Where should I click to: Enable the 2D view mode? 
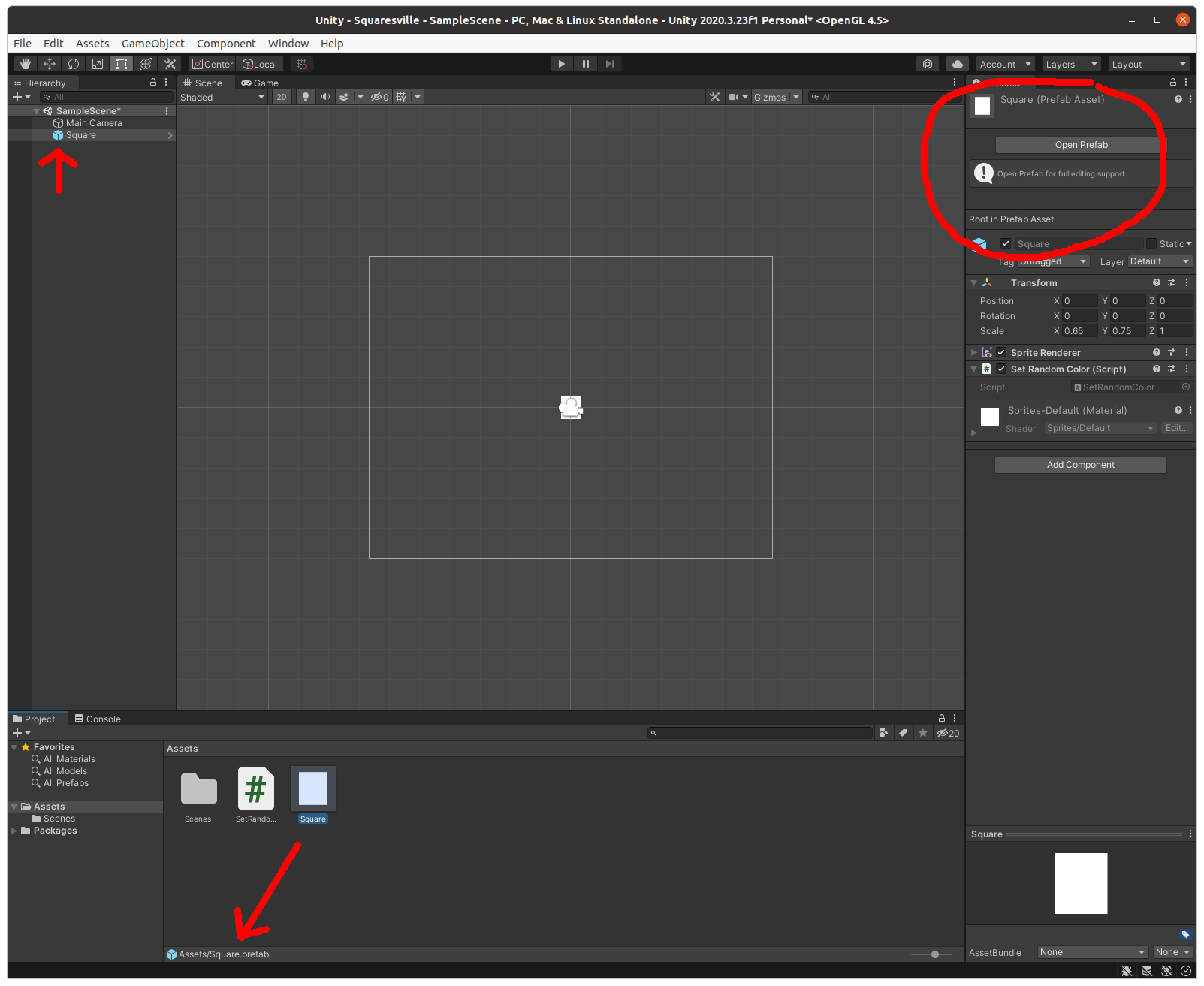coord(281,97)
